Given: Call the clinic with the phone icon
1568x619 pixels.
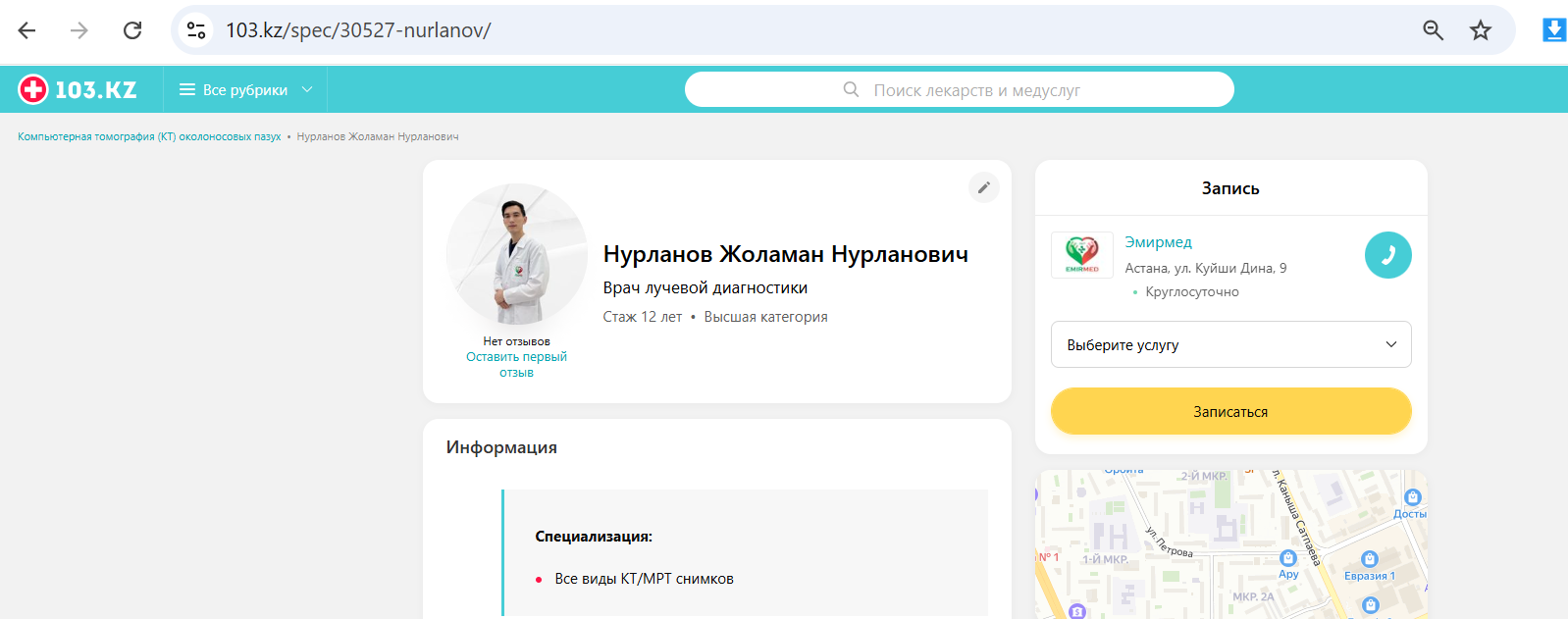Looking at the screenshot, I should click(1388, 255).
